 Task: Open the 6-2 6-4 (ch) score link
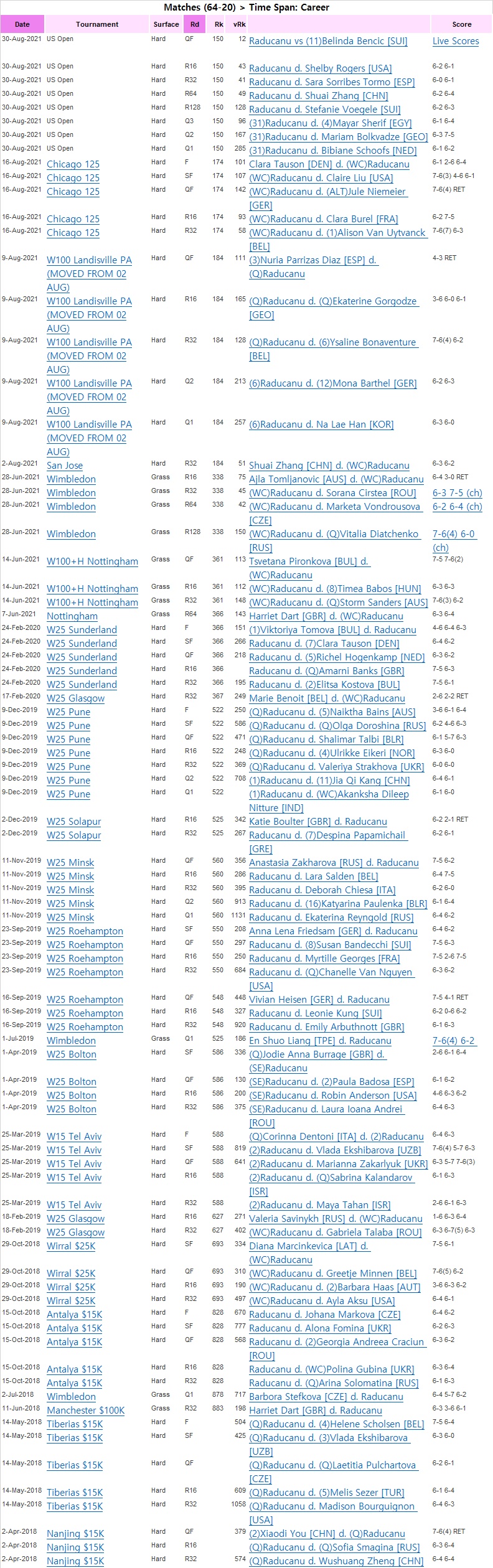click(x=458, y=507)
